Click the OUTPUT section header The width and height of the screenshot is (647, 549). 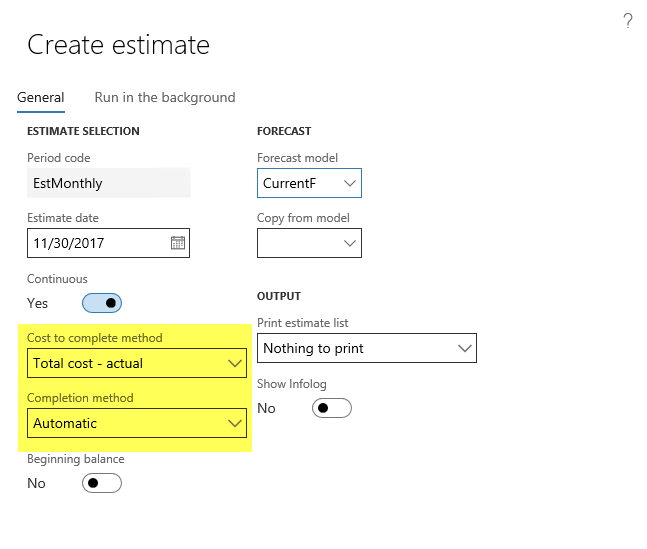[x=279, y=296]
